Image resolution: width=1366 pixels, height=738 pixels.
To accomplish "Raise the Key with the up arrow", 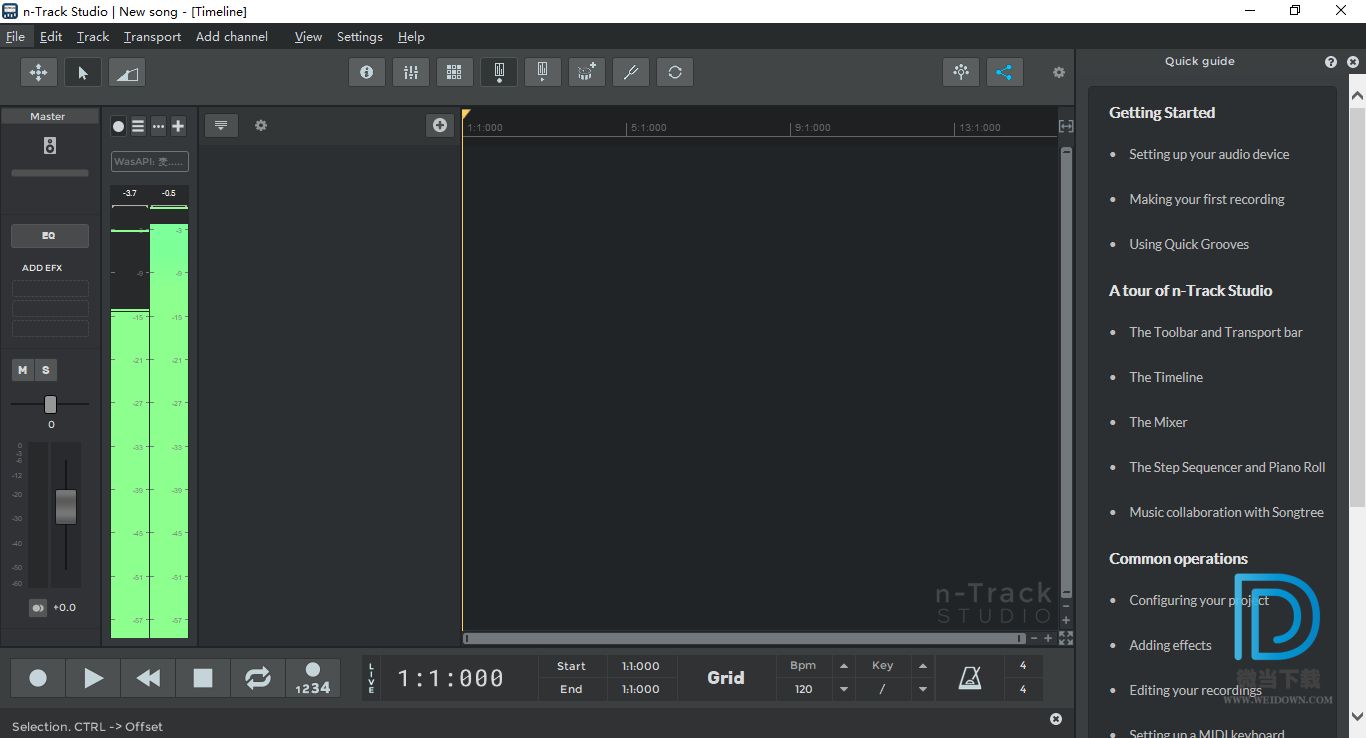I will click(923, 666).
